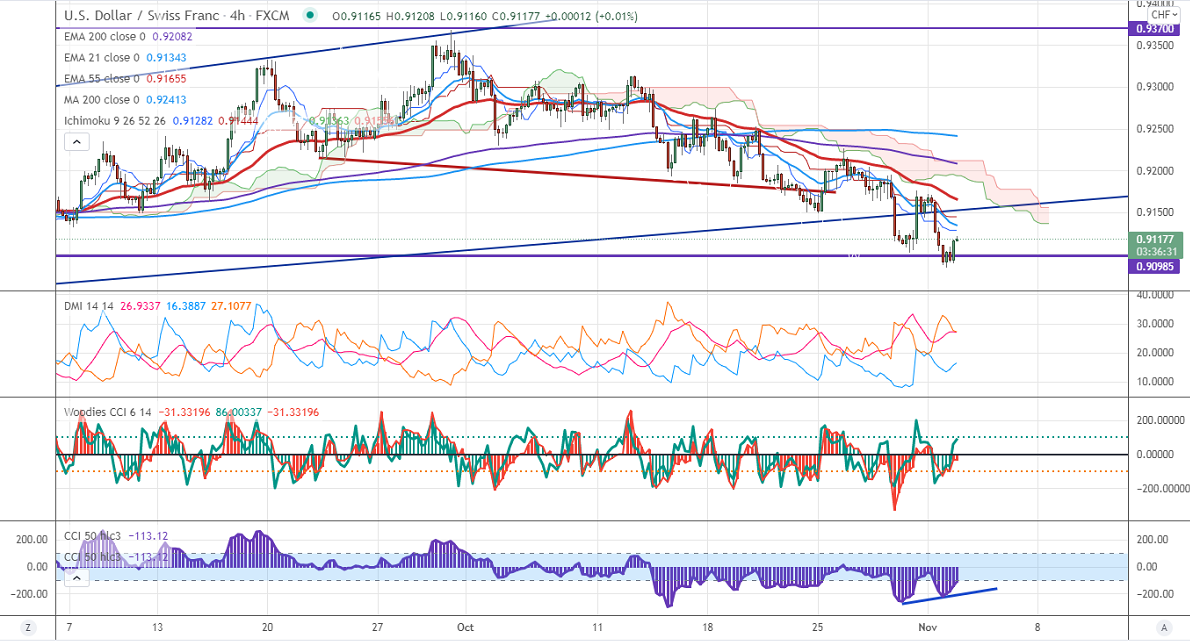Select the blue CCI divergence trendline
Viewport: 1190px width, 642px height.
tap(950, 596)
